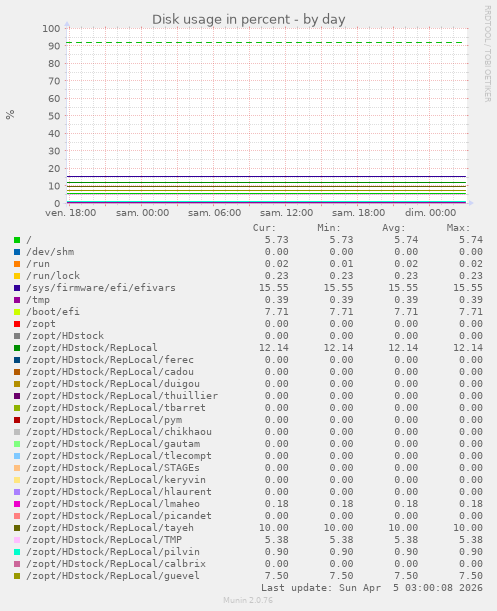
Task: Click the Max: column header
Action: (458, 228)
